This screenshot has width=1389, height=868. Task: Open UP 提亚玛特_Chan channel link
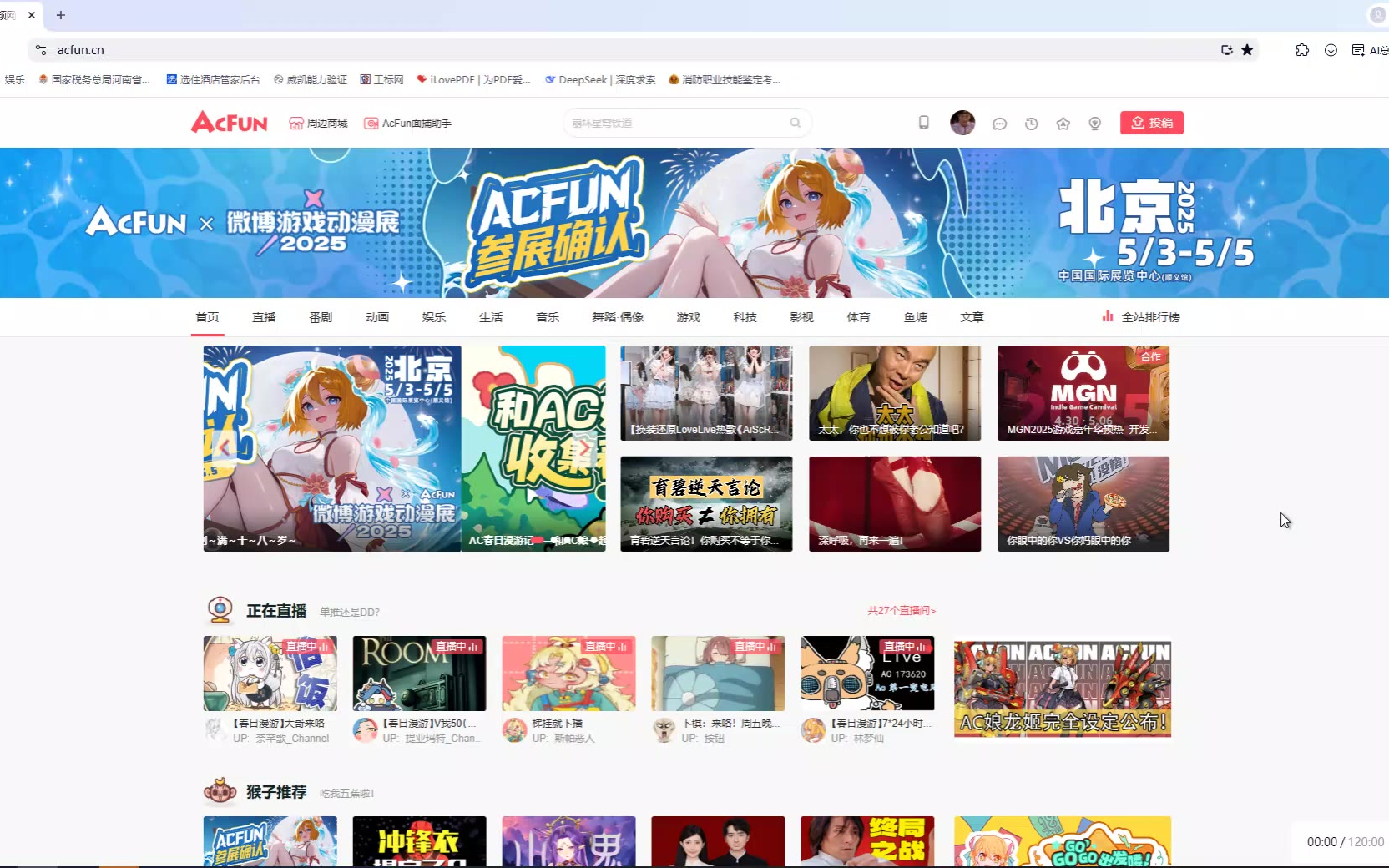coord(432,739)
